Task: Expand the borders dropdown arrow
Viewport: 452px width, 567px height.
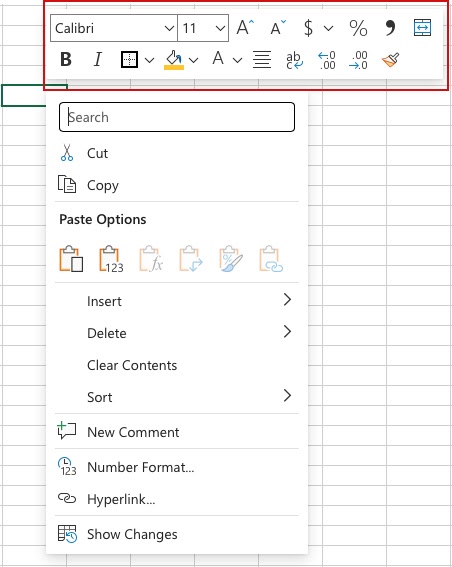Action: (149, 60)
